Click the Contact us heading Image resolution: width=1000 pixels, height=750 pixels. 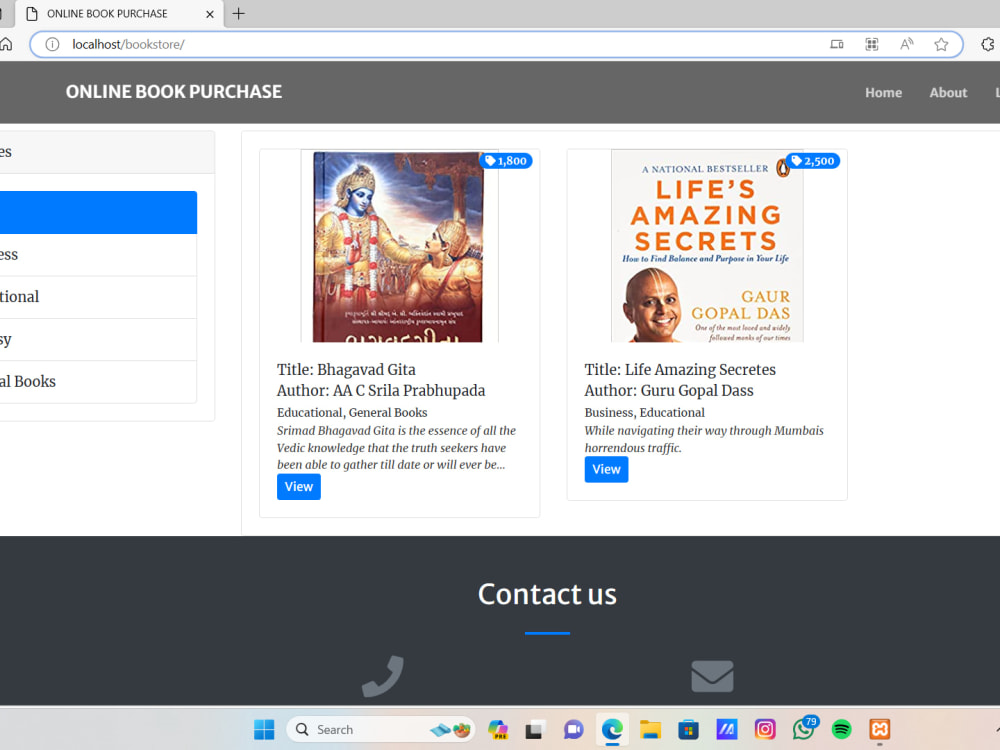pos(547,594)
